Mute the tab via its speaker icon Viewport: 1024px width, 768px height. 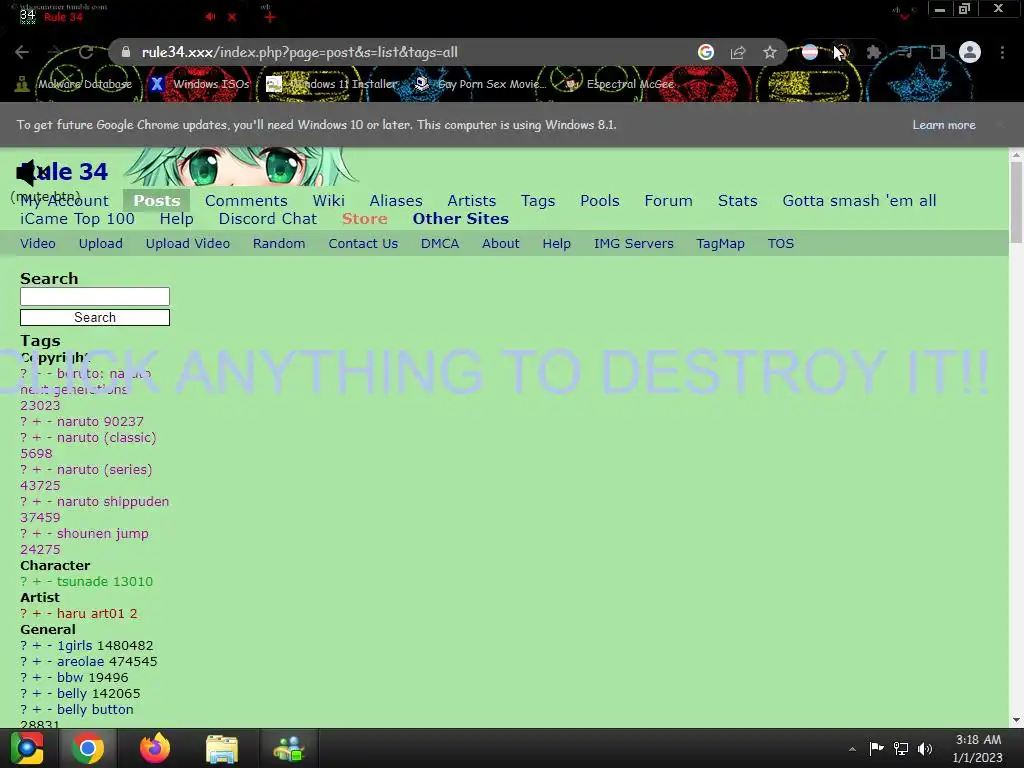click(210, 17)
